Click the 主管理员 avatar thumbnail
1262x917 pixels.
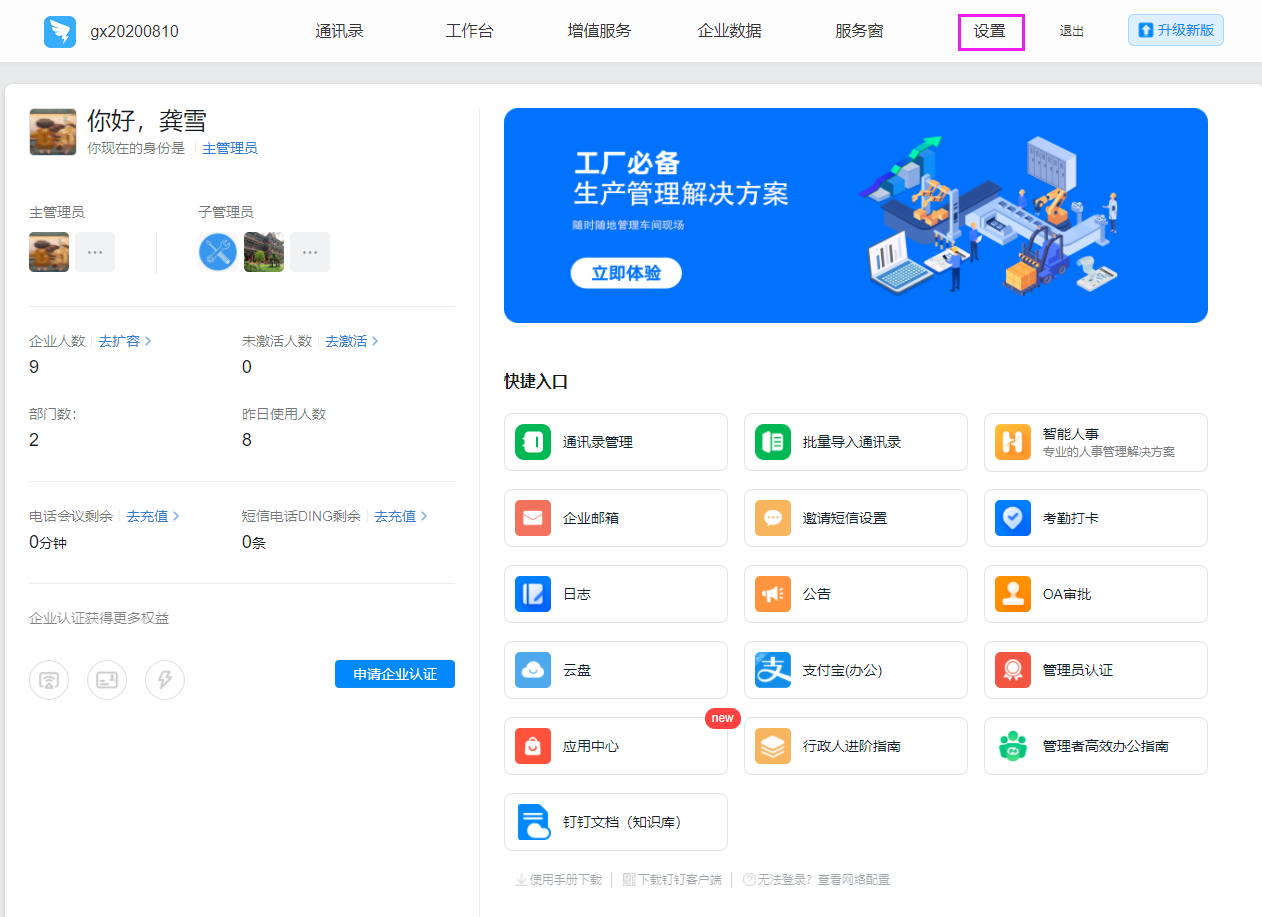click(49, 252)
